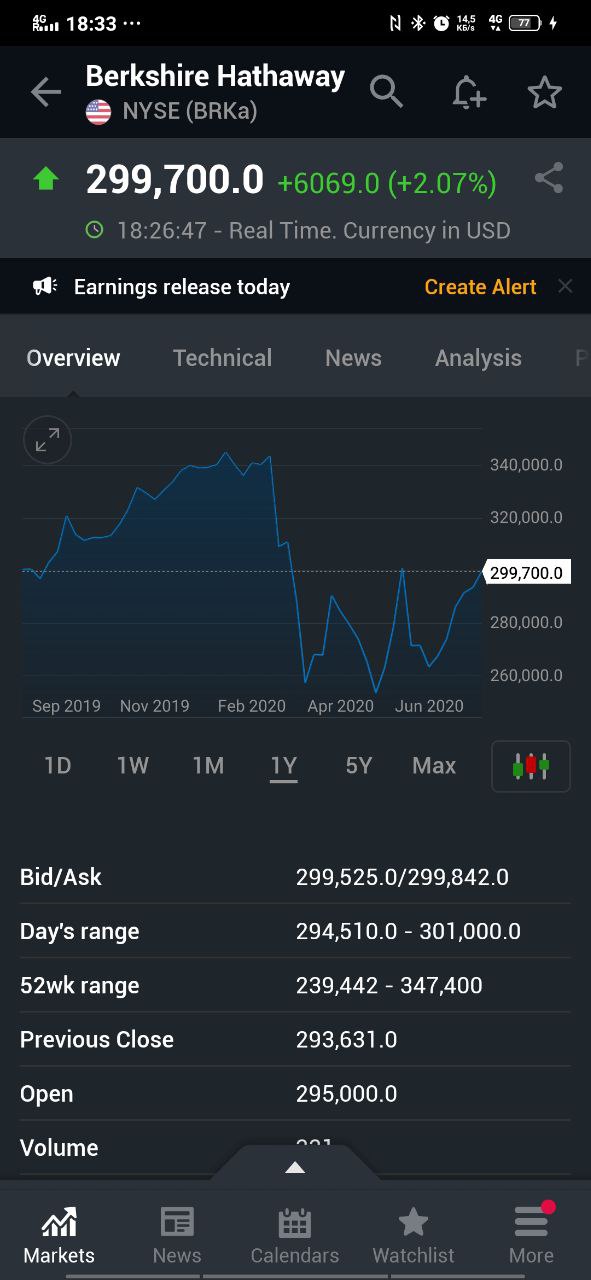Select the Max chart timeframe

434,766
